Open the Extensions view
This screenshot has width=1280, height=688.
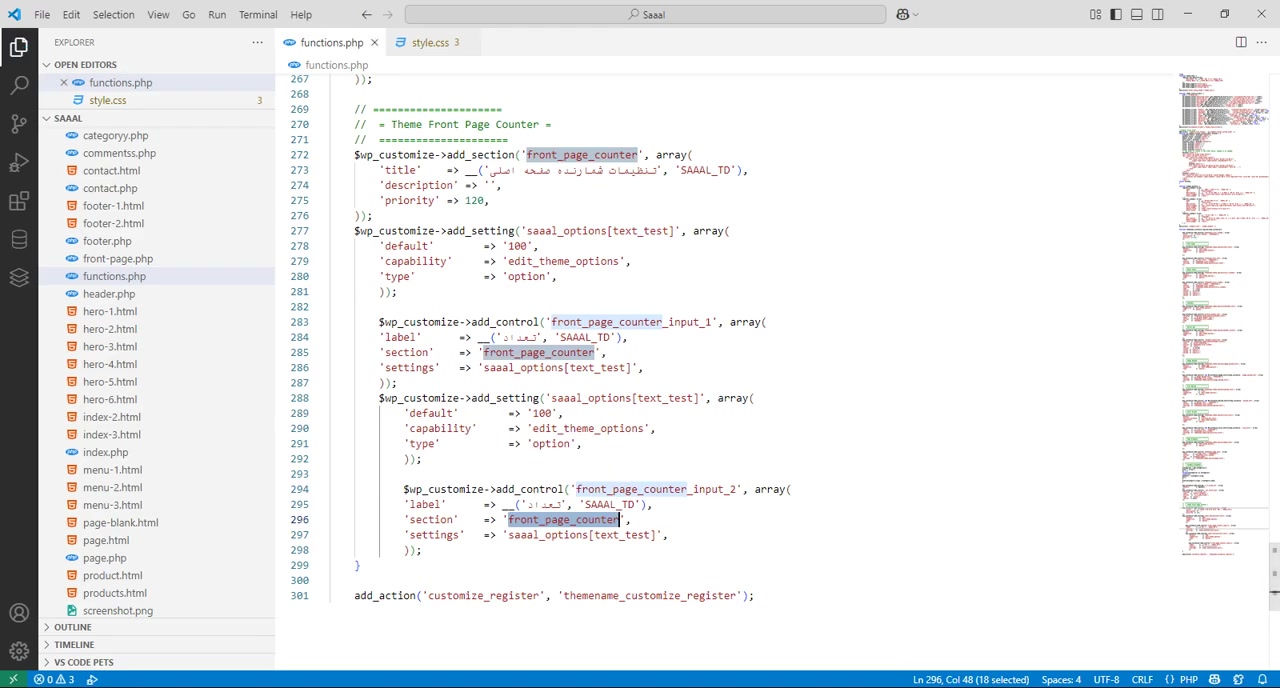click(19, 201)
